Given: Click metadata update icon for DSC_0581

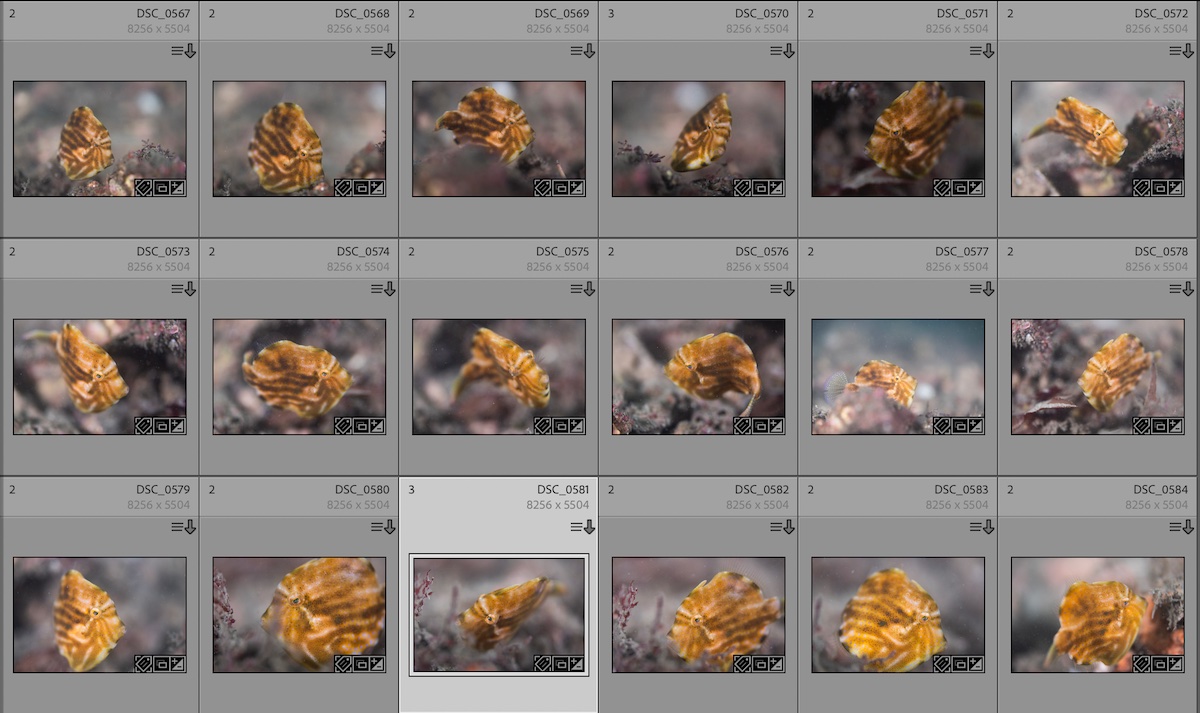Looking at the screenshot, I should 582,527.
